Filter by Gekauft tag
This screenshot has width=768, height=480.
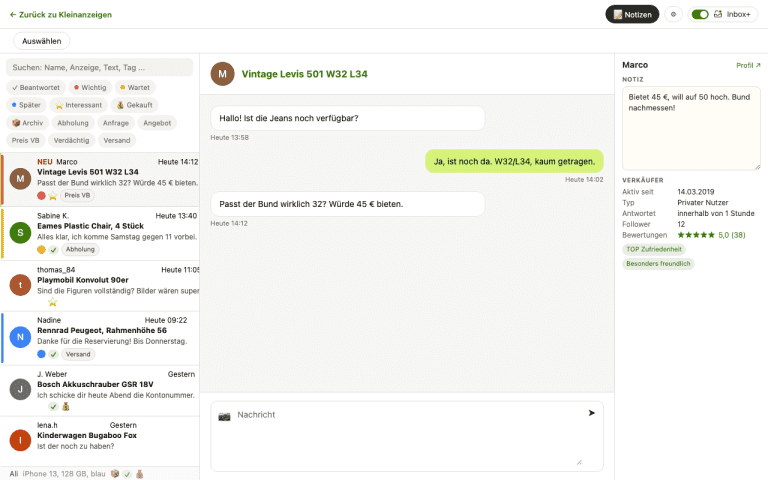tap(134, 105)
